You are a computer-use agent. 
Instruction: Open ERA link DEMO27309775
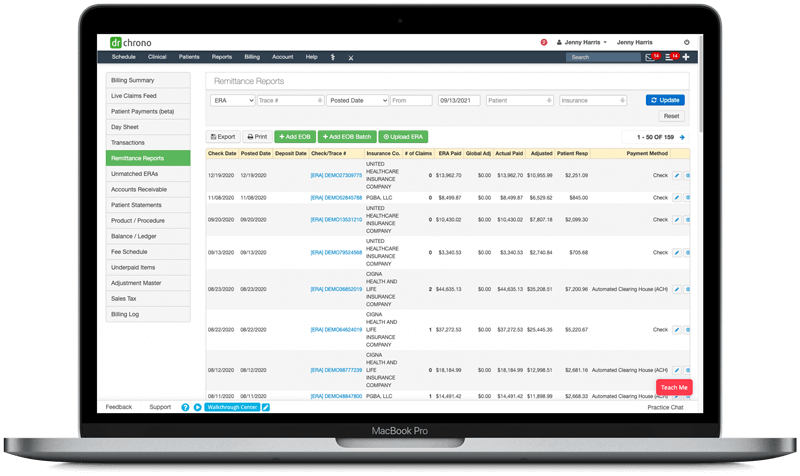pyautogui.click(x=336, y=176)
